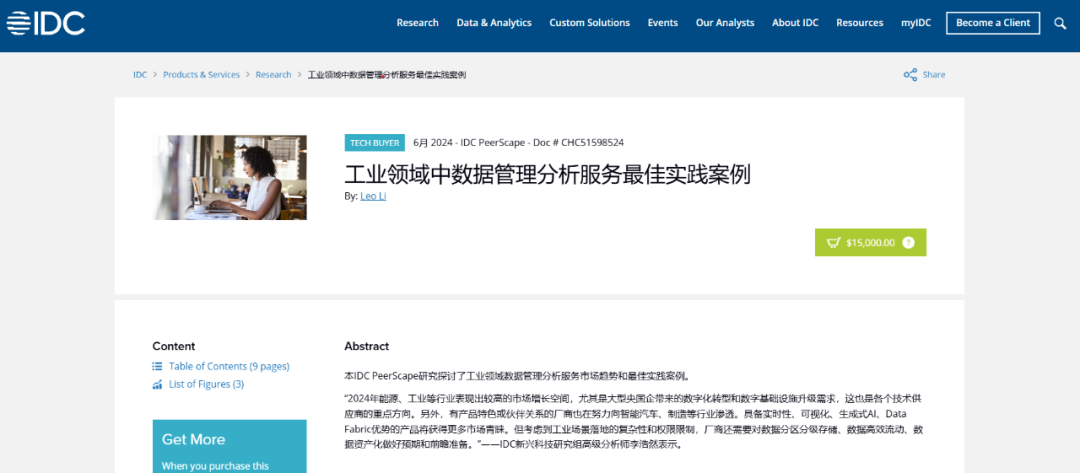Click the Table of Contents list icon
This screenshot has width=1080, height=473.
click(157, 366)
